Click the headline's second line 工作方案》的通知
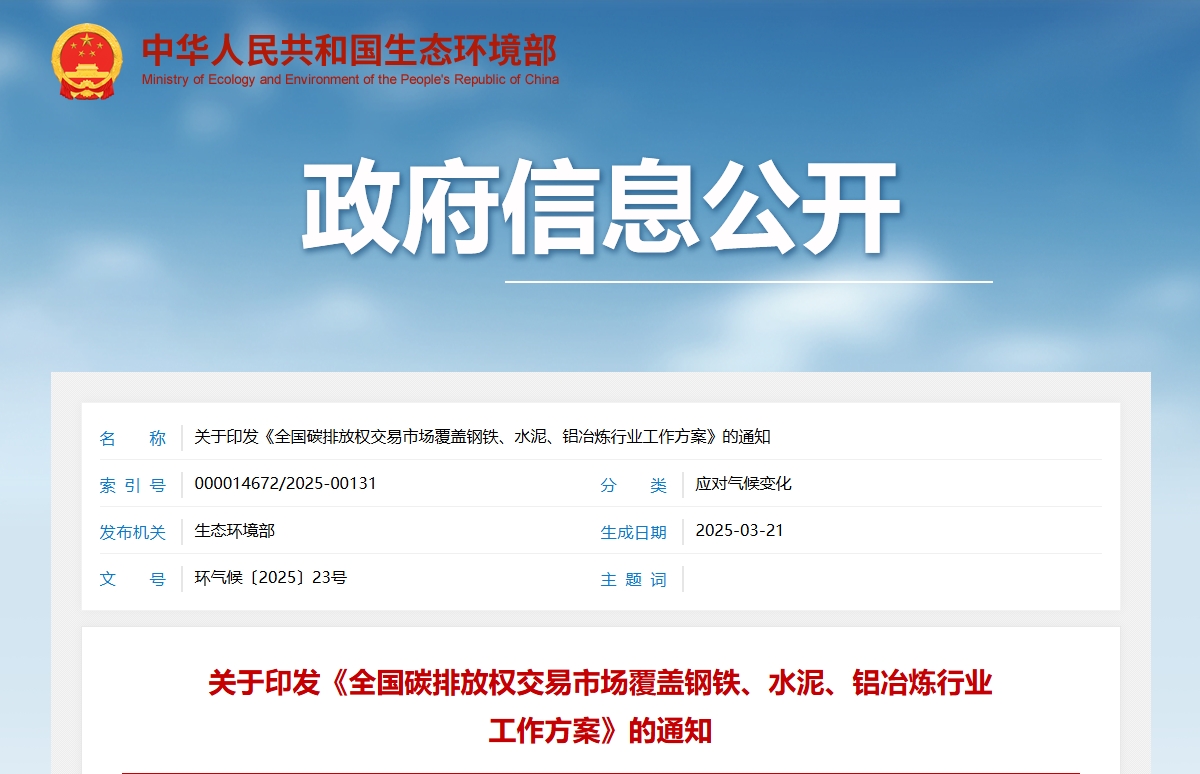 pos(600,731)
